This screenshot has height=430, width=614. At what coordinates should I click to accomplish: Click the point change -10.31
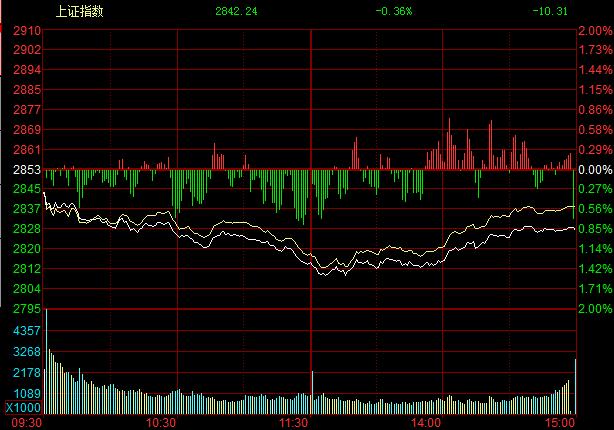tap(550, 11)
